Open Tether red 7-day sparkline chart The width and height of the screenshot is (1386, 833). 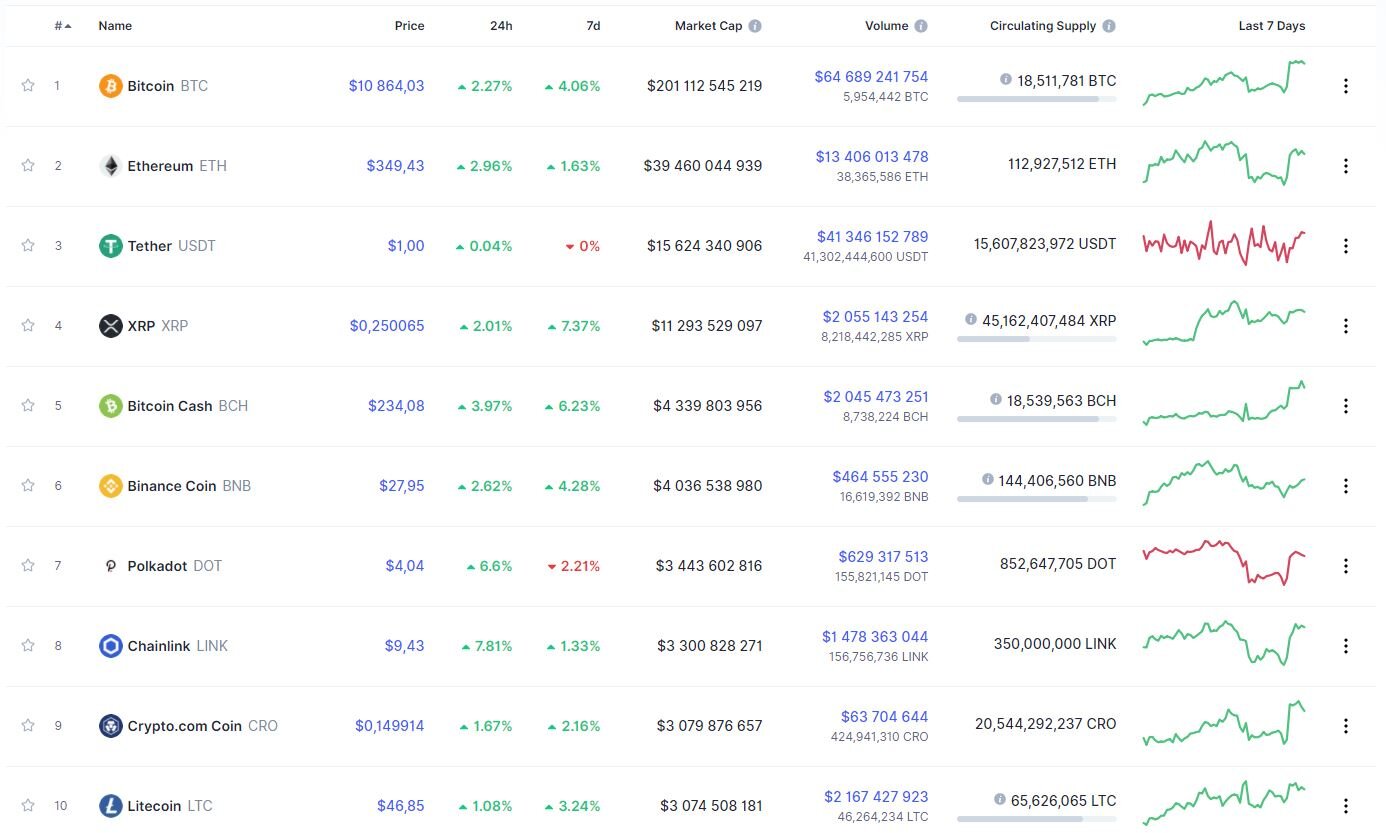(x=1224, y=243)
